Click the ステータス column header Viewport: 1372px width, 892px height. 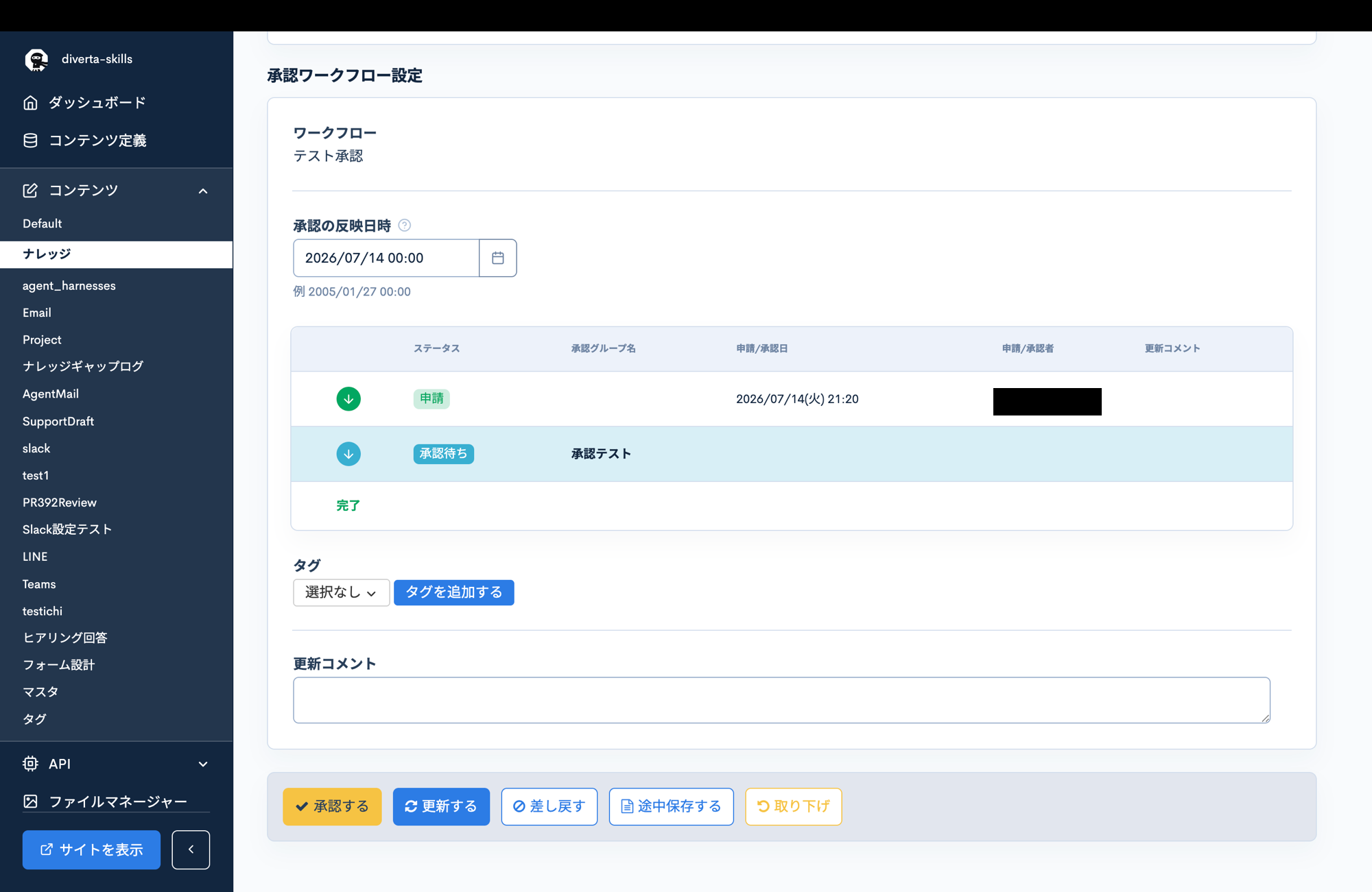tap(436, 349)
